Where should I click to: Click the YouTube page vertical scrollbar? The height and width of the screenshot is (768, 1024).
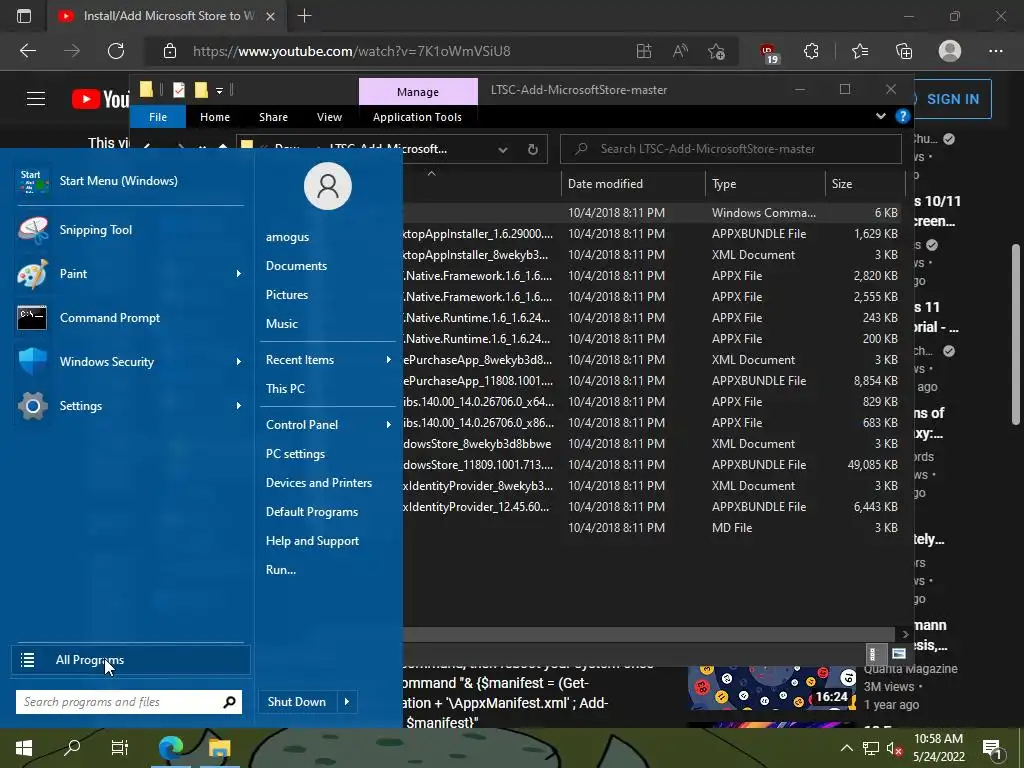1015,335
